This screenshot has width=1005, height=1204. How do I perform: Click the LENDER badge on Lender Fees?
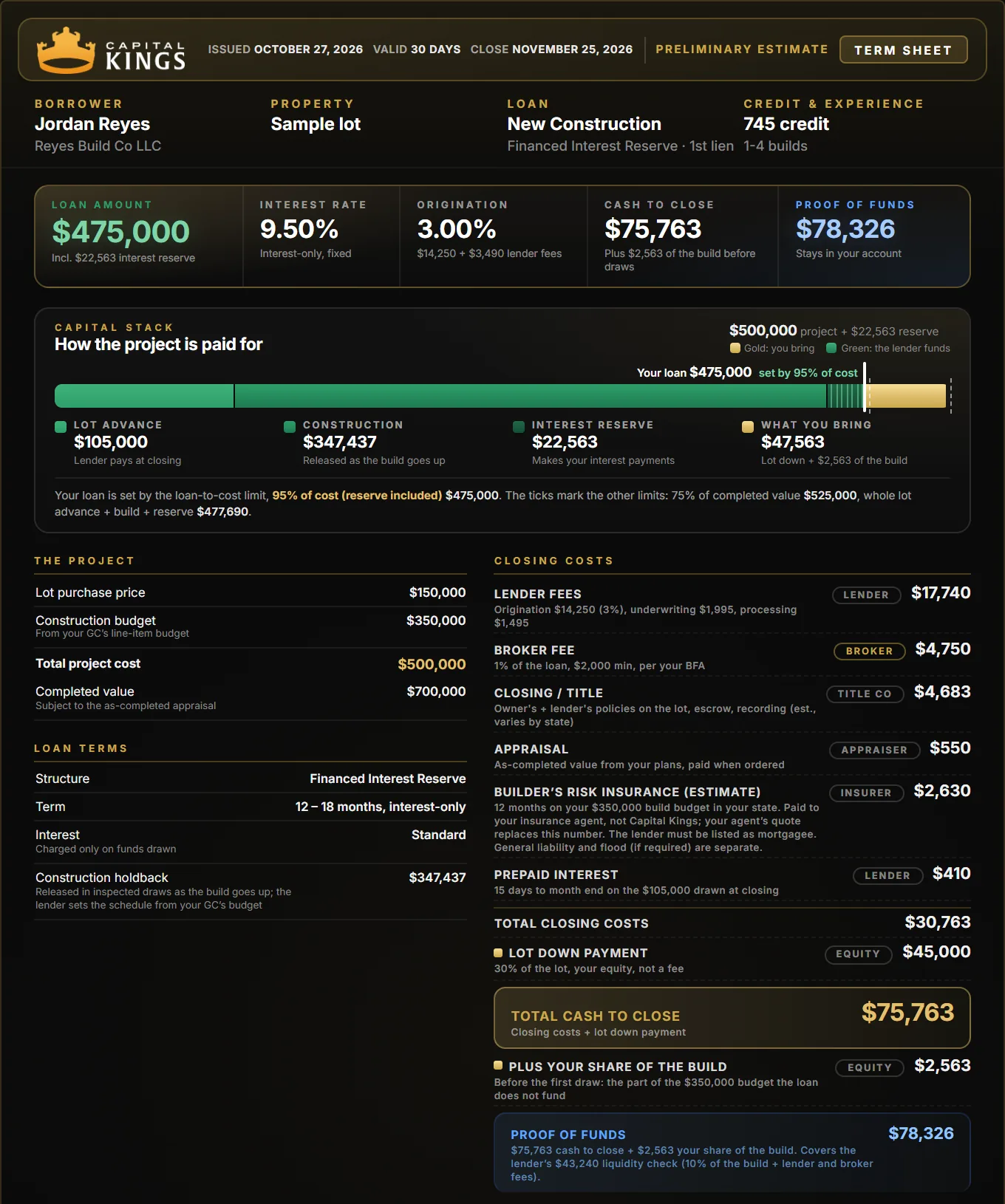(x=866, y=595)
